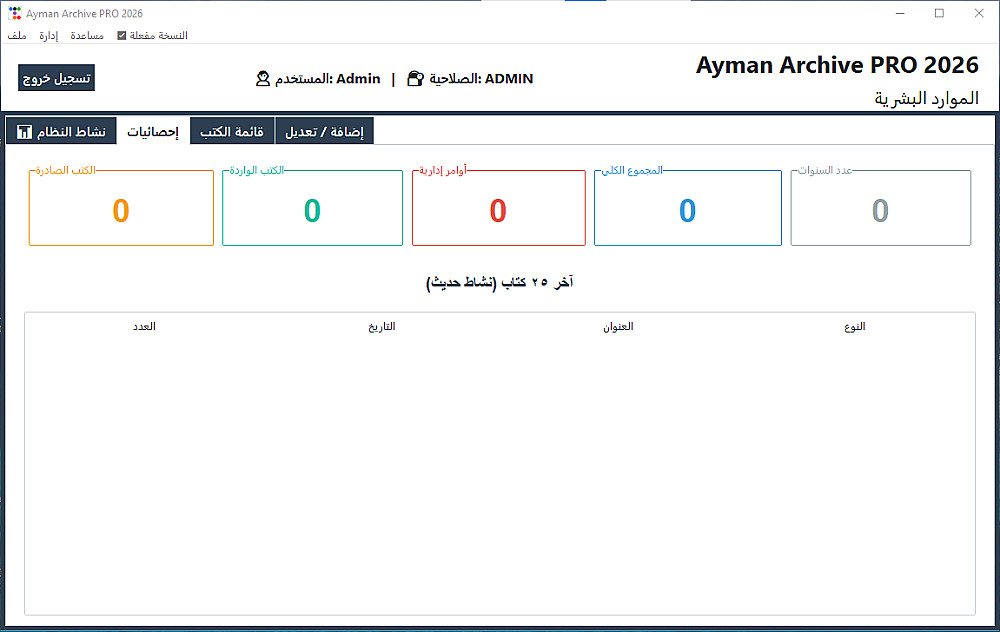Click the عدد السنوات statistics card
The height and width of the screenshot is (632, 1000).
[x=881, y=207]
